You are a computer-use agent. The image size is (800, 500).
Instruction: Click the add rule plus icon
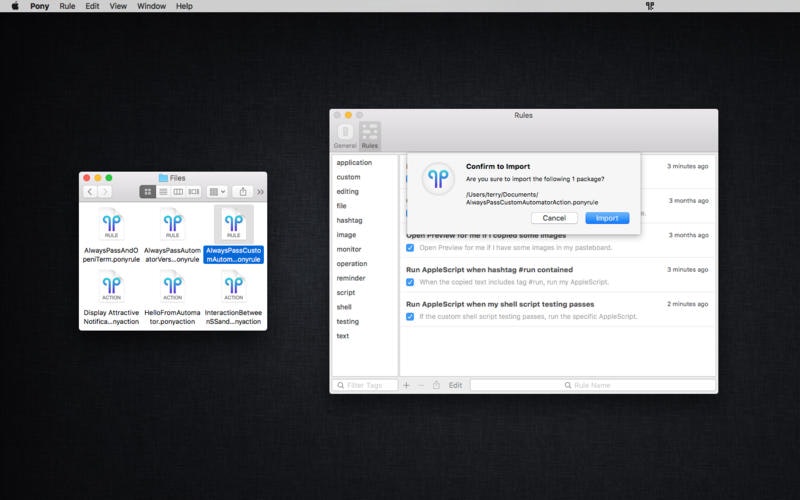(407, 385)
